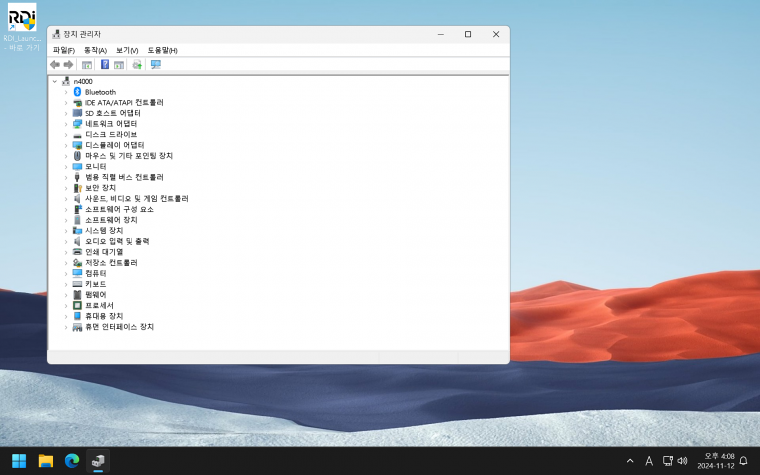The height and width of the screenshot is (475, 760).
Task: Click the 저장소 컨트롤러 icon
Action: 77,263
